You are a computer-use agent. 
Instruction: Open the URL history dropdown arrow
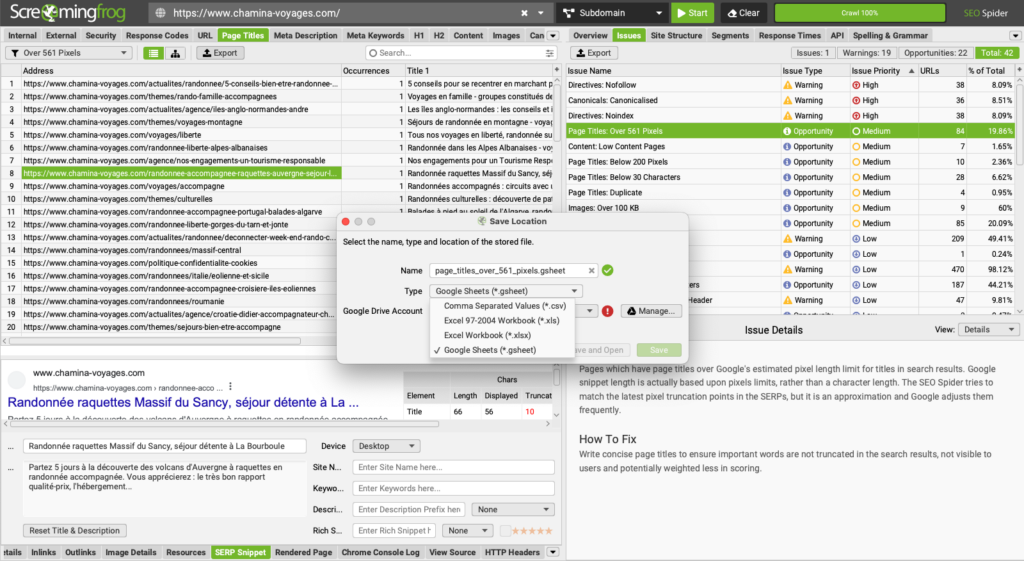[x=541, y=13]
